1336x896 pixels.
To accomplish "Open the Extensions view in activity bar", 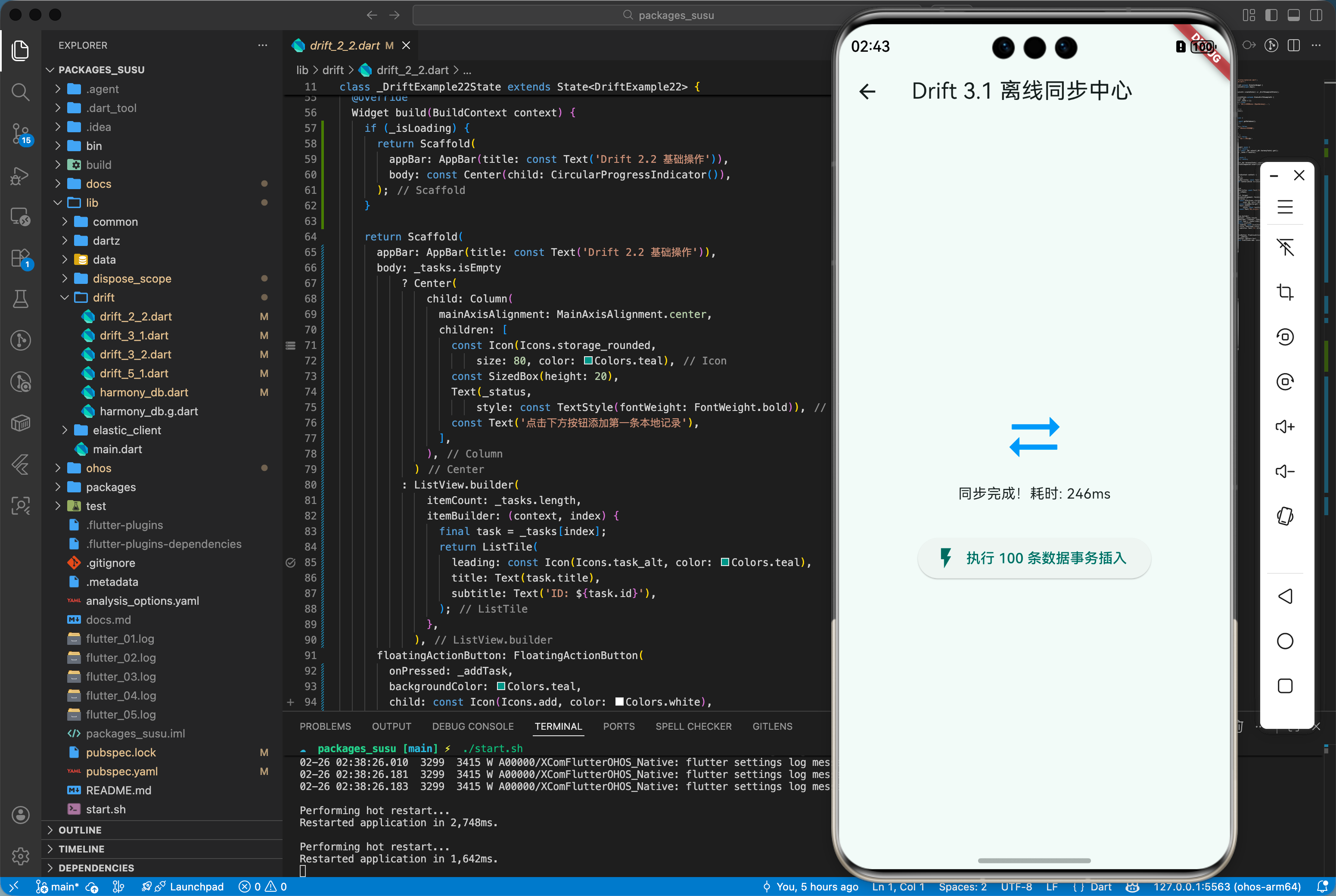I will click(21, 258).
